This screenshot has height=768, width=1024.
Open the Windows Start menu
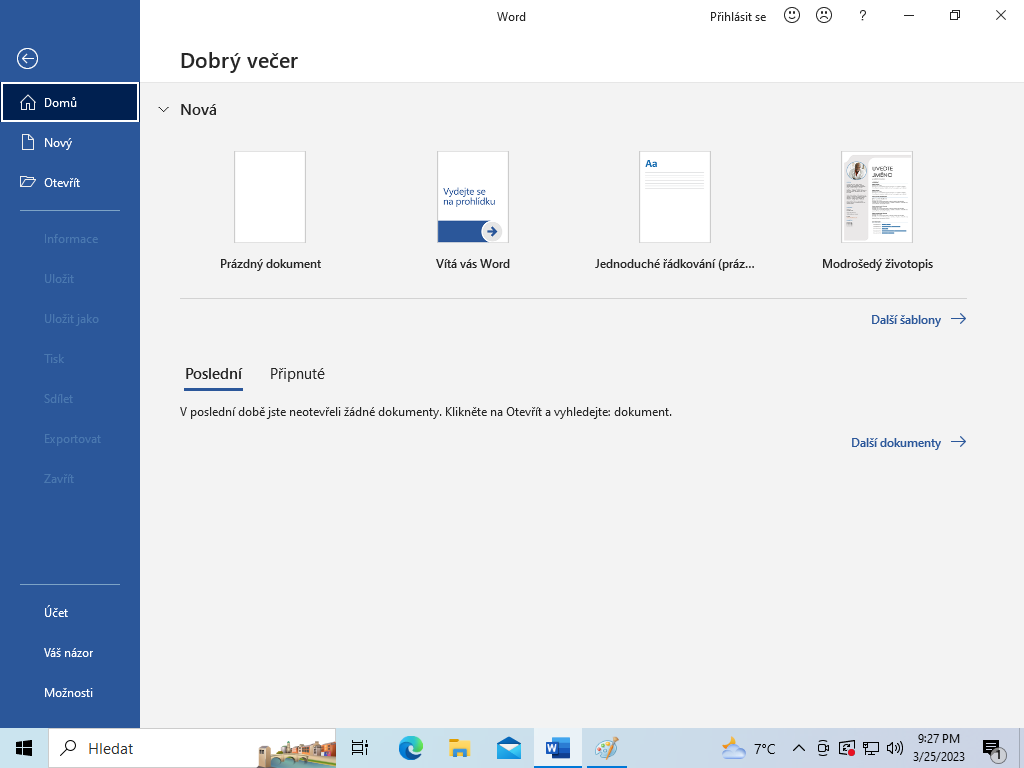point(24,748)
